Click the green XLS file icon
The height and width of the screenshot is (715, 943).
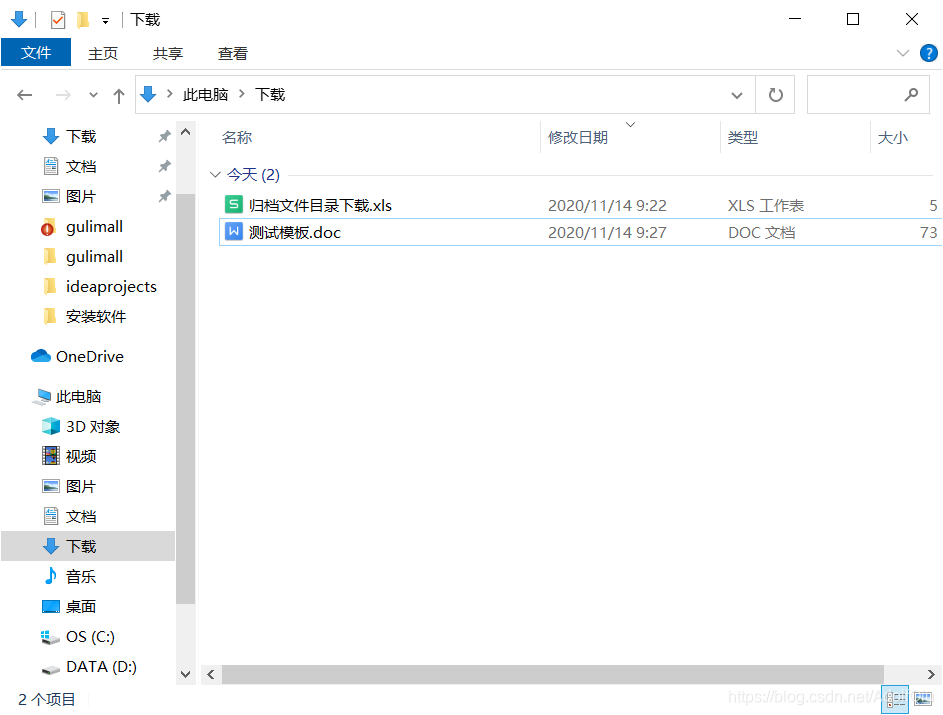click(x=234, y=204)
